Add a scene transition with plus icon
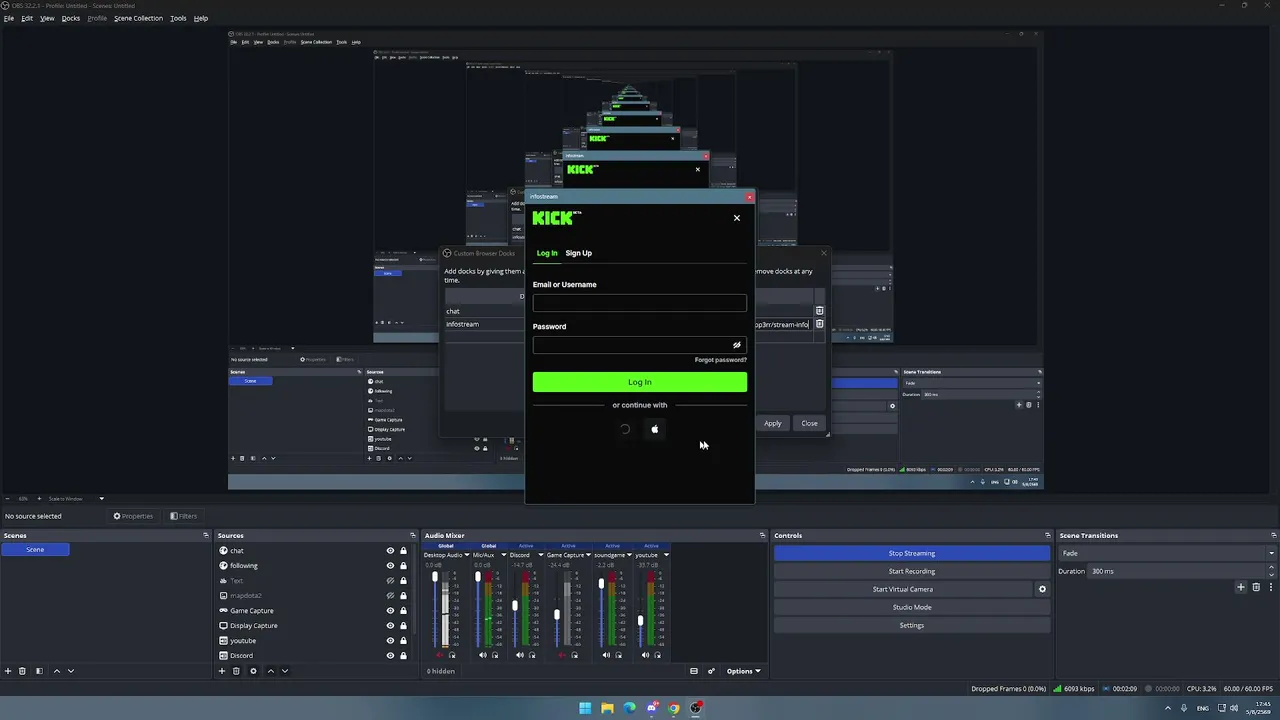Viewport: 1280px width, 720px height. (x=1241, y=587)
